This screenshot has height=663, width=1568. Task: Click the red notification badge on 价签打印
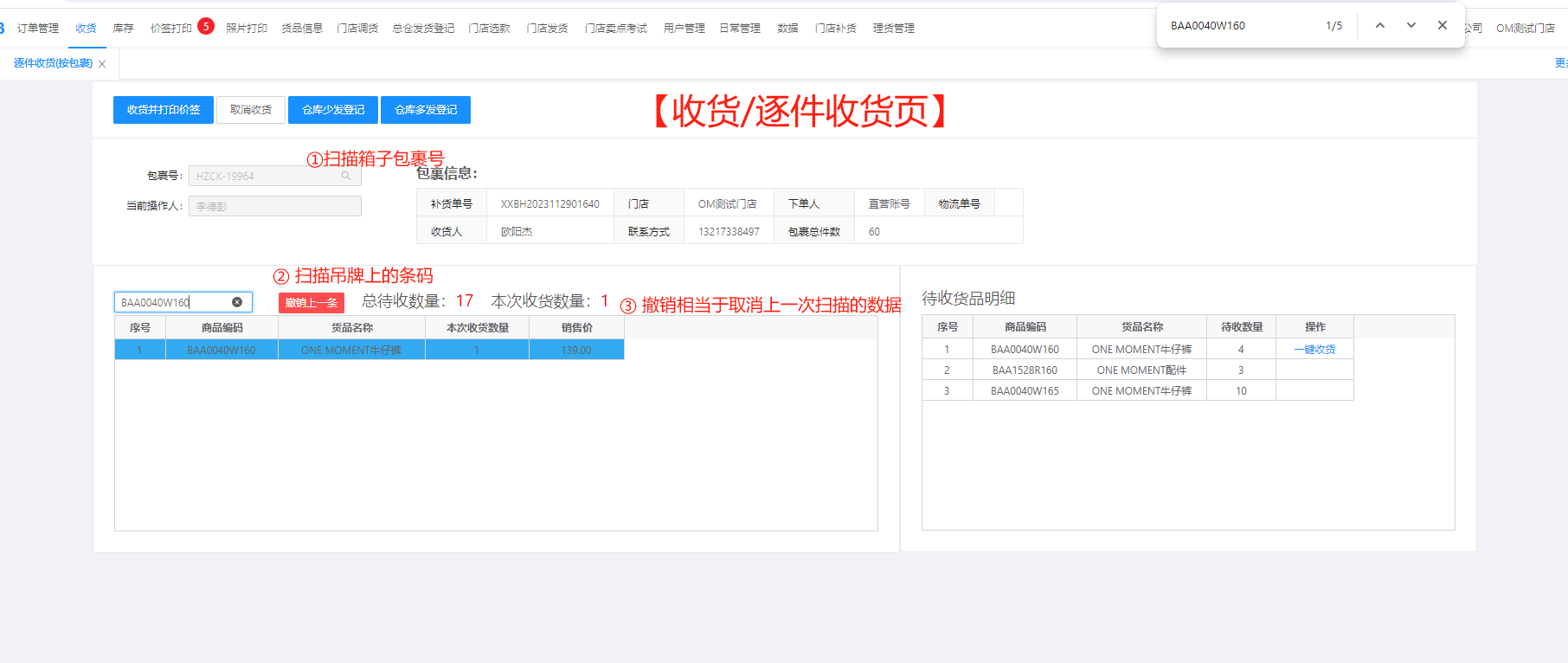coord(206,26)
